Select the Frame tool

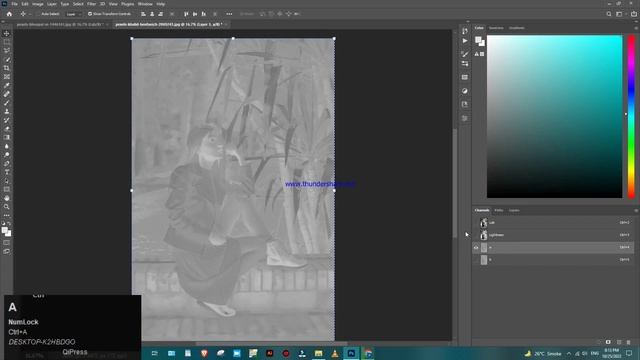(7, 77)
